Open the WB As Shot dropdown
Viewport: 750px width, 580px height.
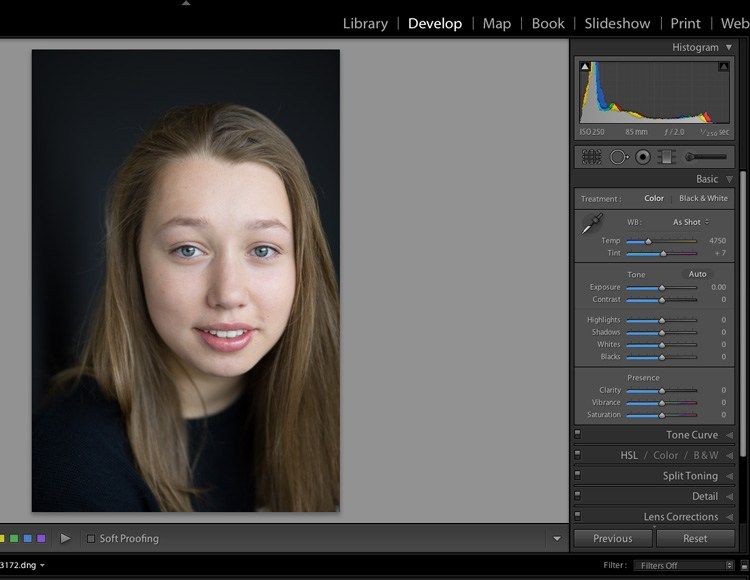(x=690, y=222)
